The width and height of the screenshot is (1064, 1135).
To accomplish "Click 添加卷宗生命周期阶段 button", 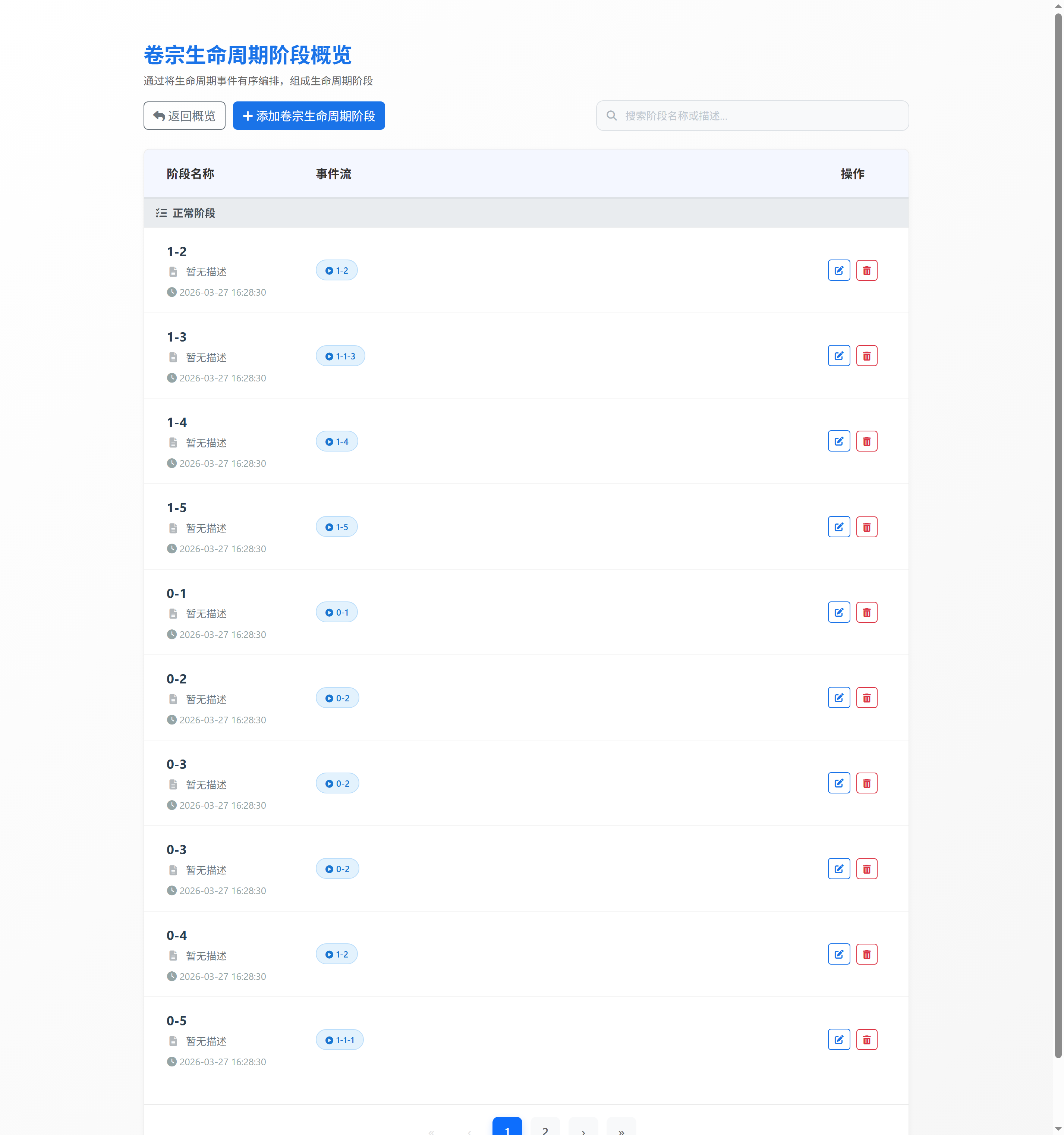I will click(308, 116).
